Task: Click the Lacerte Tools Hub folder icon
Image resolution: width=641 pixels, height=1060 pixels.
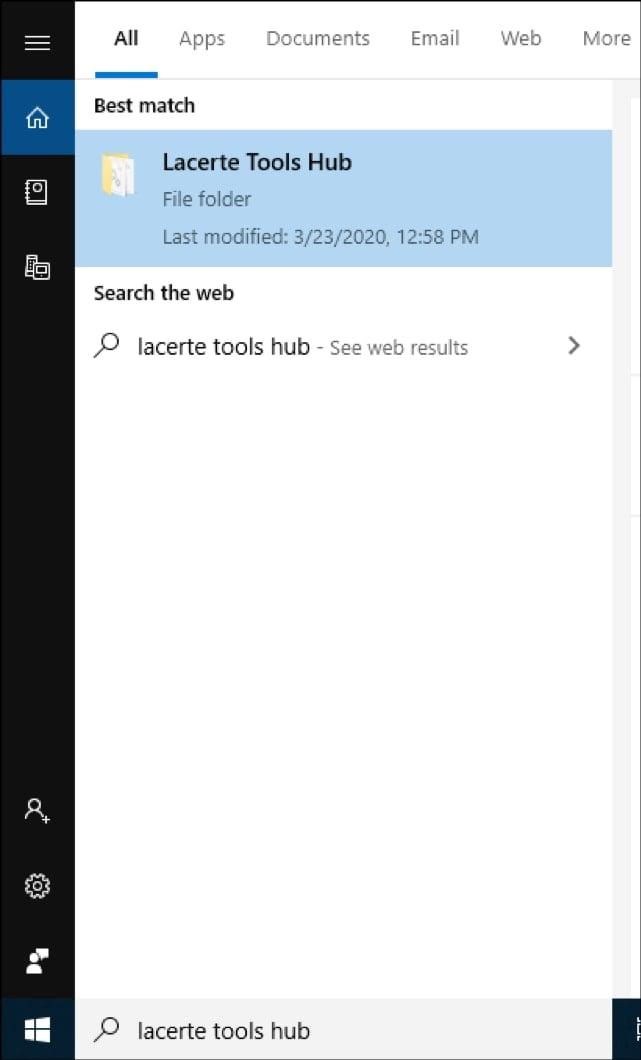Action: pos(118,175)
